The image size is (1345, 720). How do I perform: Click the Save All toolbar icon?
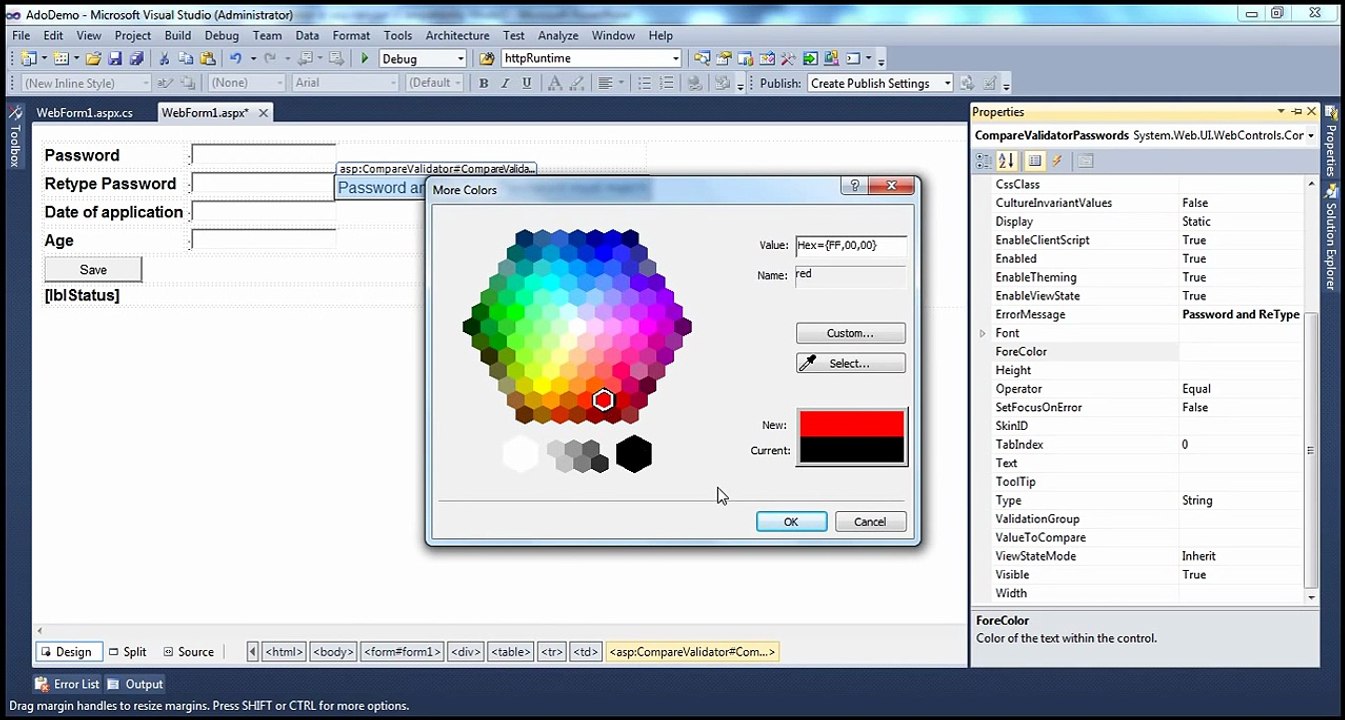pyautogui.click(x=135, y=59)
